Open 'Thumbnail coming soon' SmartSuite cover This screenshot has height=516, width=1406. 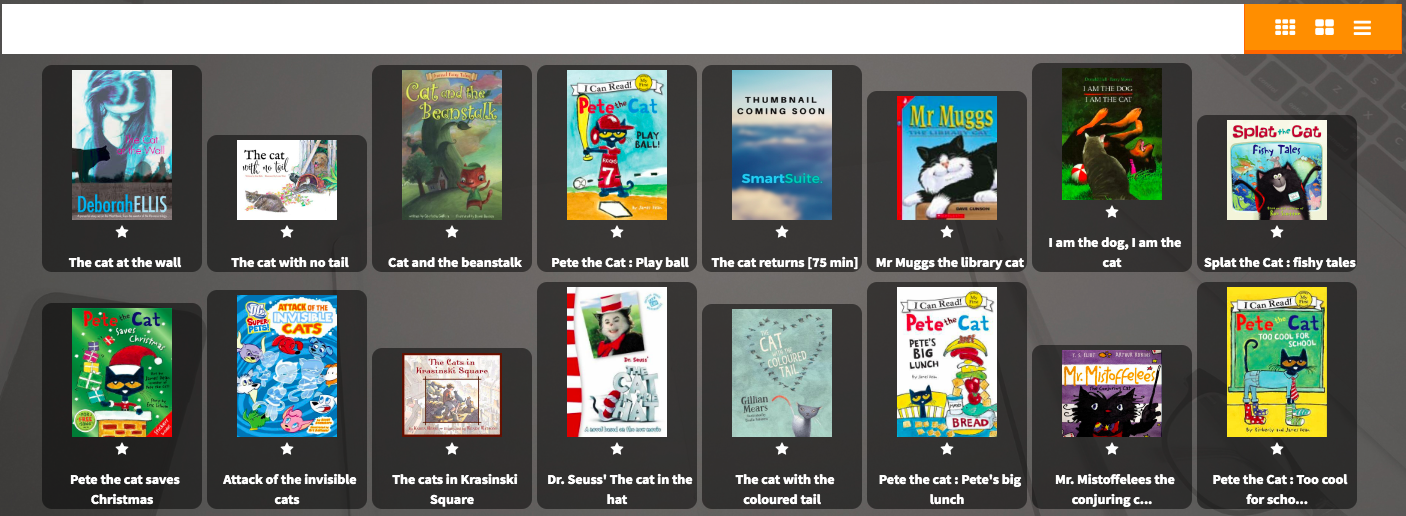click(x=782, y=145)
